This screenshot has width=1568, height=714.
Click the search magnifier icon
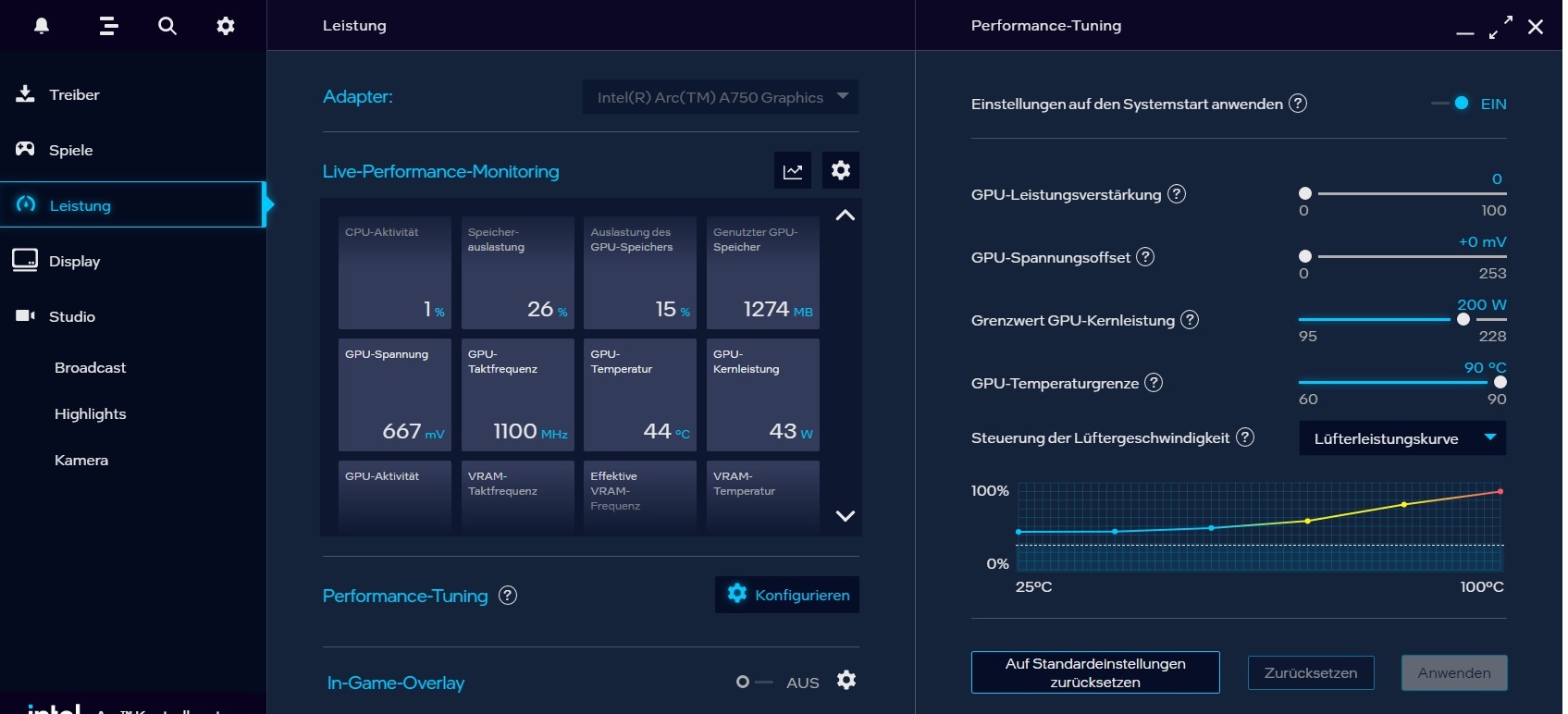[x=167, y=26]
